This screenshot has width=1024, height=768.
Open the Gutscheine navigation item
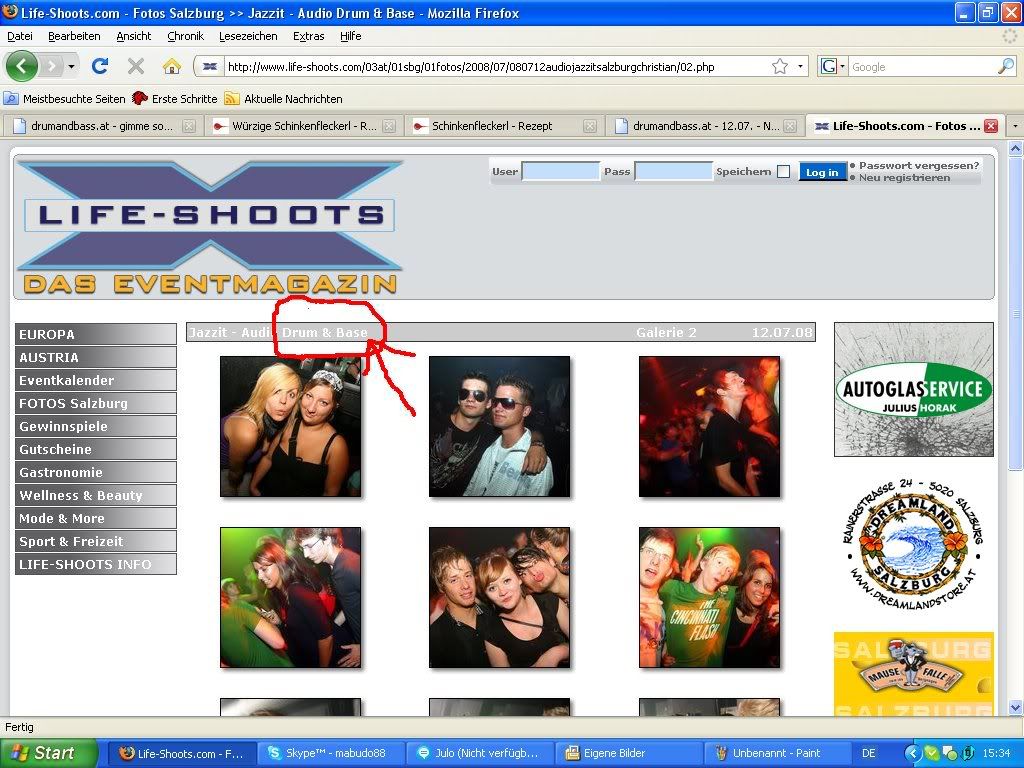click(x=95, y=449)
